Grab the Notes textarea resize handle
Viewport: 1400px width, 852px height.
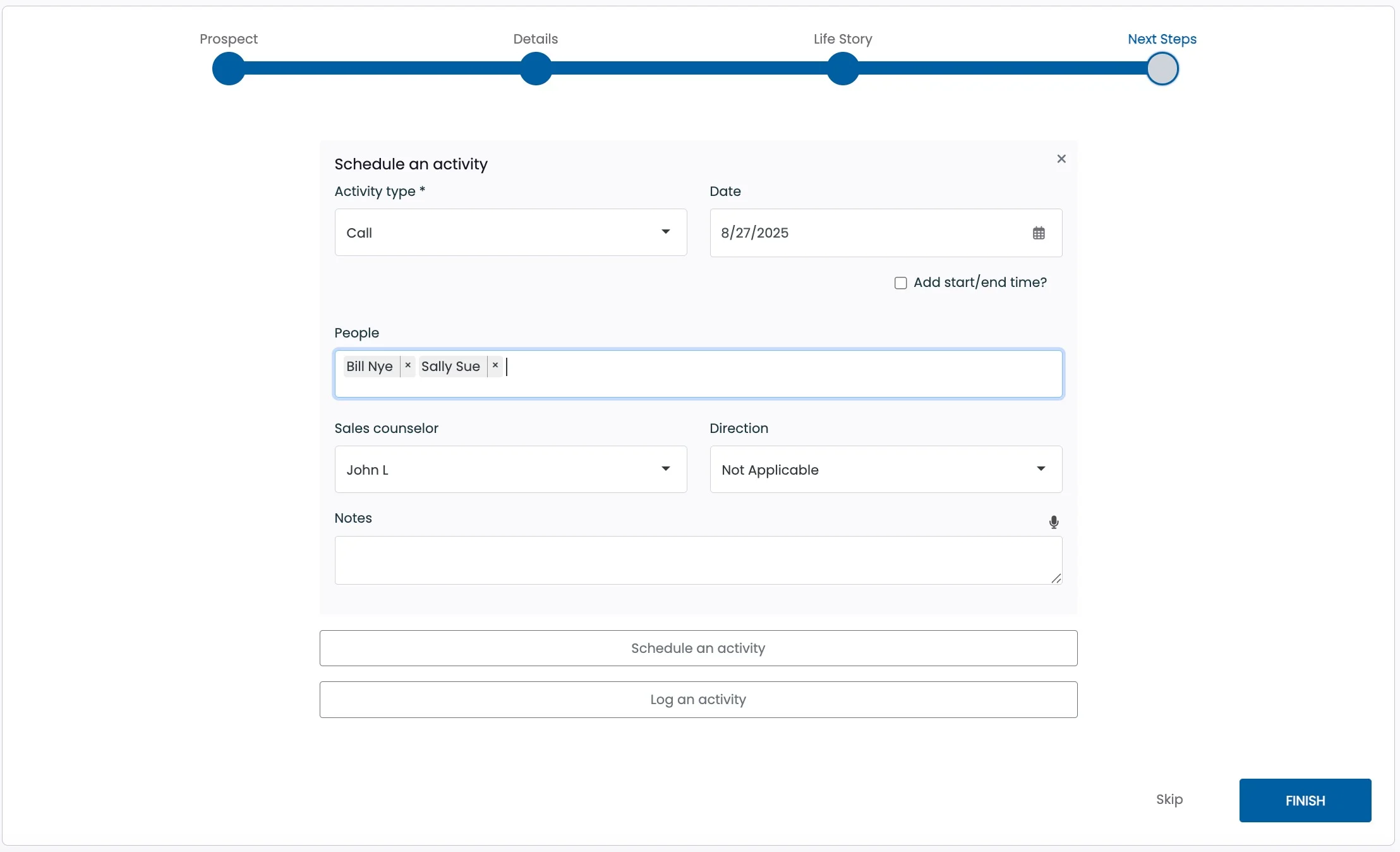(x=1056, y=578)
